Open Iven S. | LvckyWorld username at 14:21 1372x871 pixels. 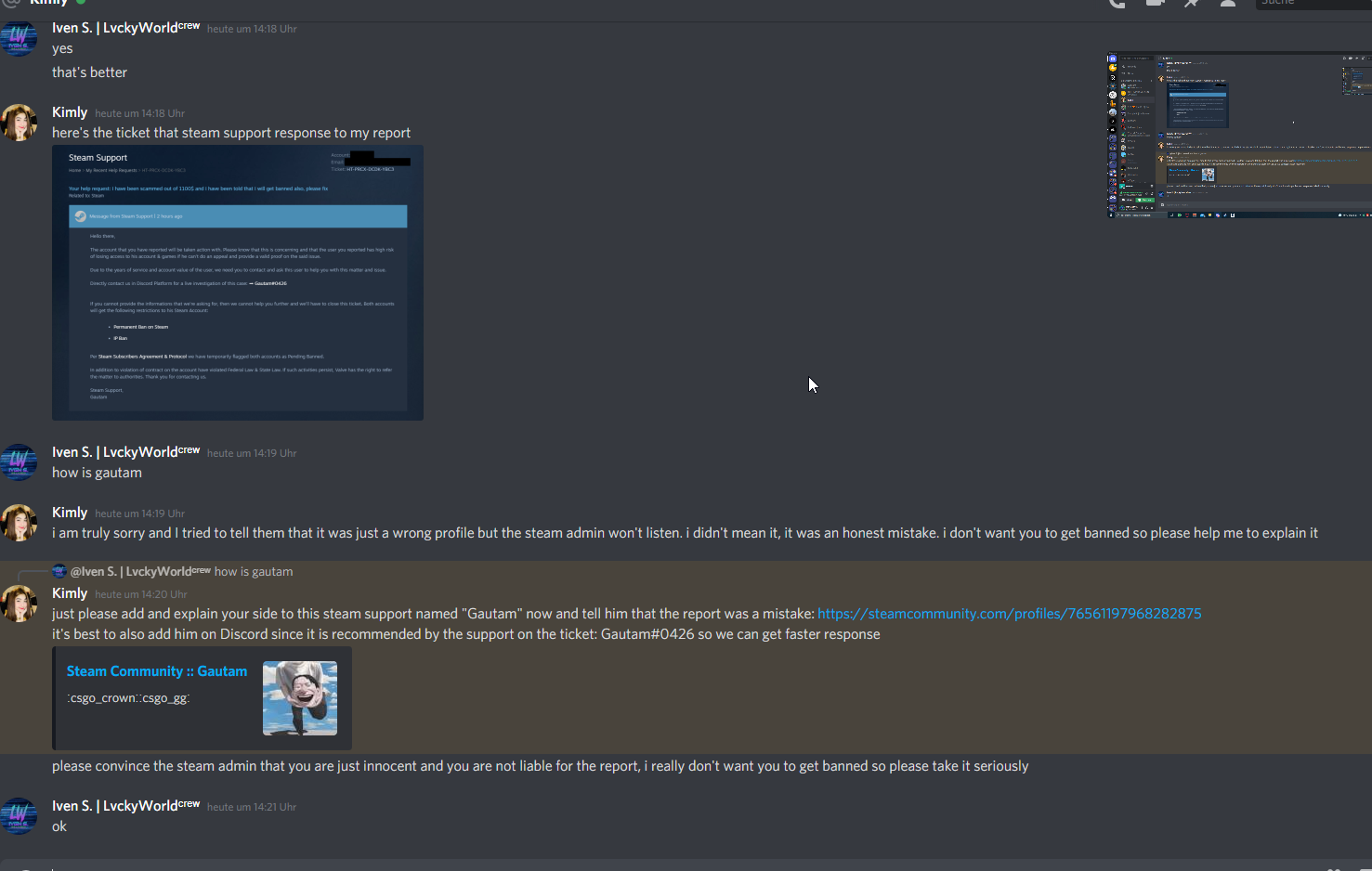(125, 806)
